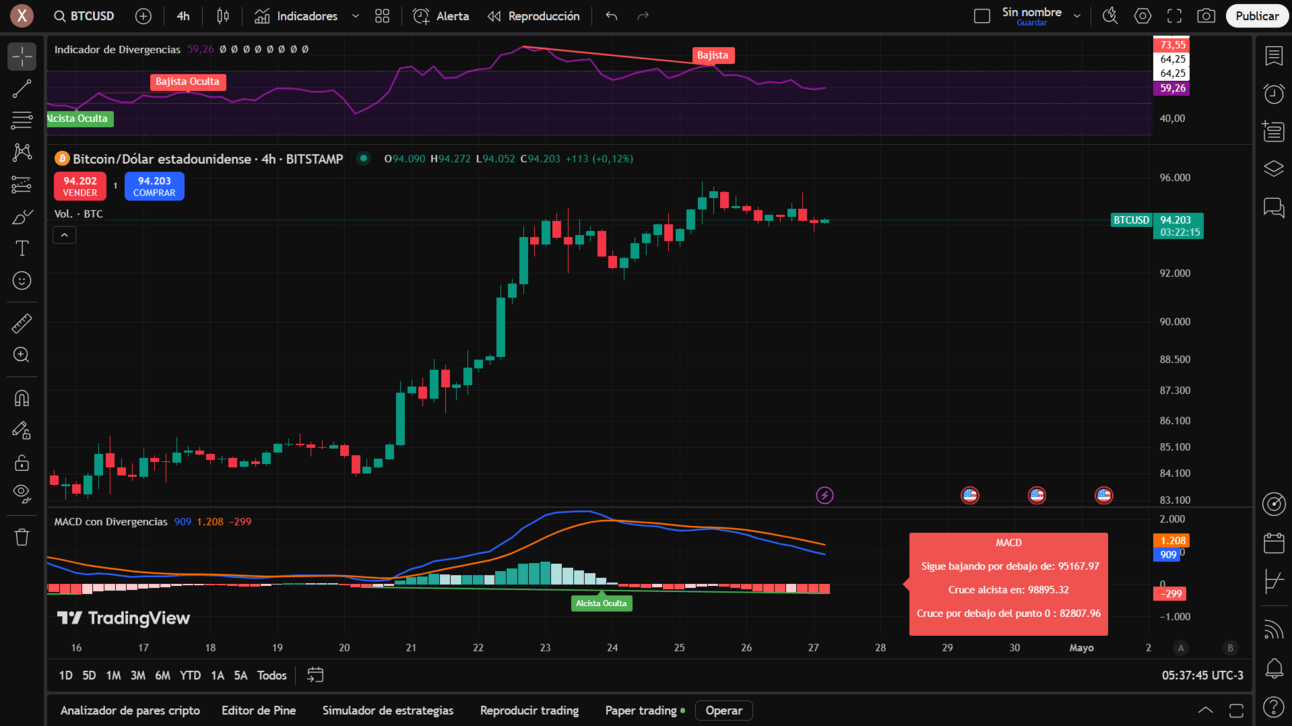Open the object tree layers panel
1292x726 pixels.
click(x=1274, y=169)
